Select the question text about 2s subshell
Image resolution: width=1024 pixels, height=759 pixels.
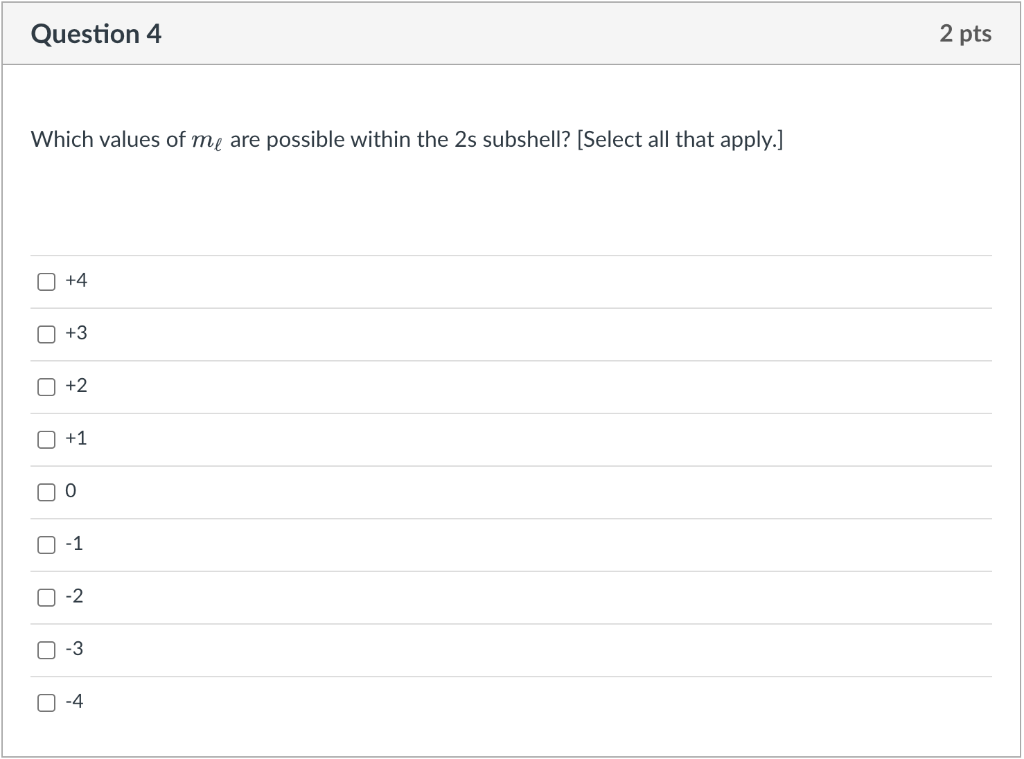(406, 139)
